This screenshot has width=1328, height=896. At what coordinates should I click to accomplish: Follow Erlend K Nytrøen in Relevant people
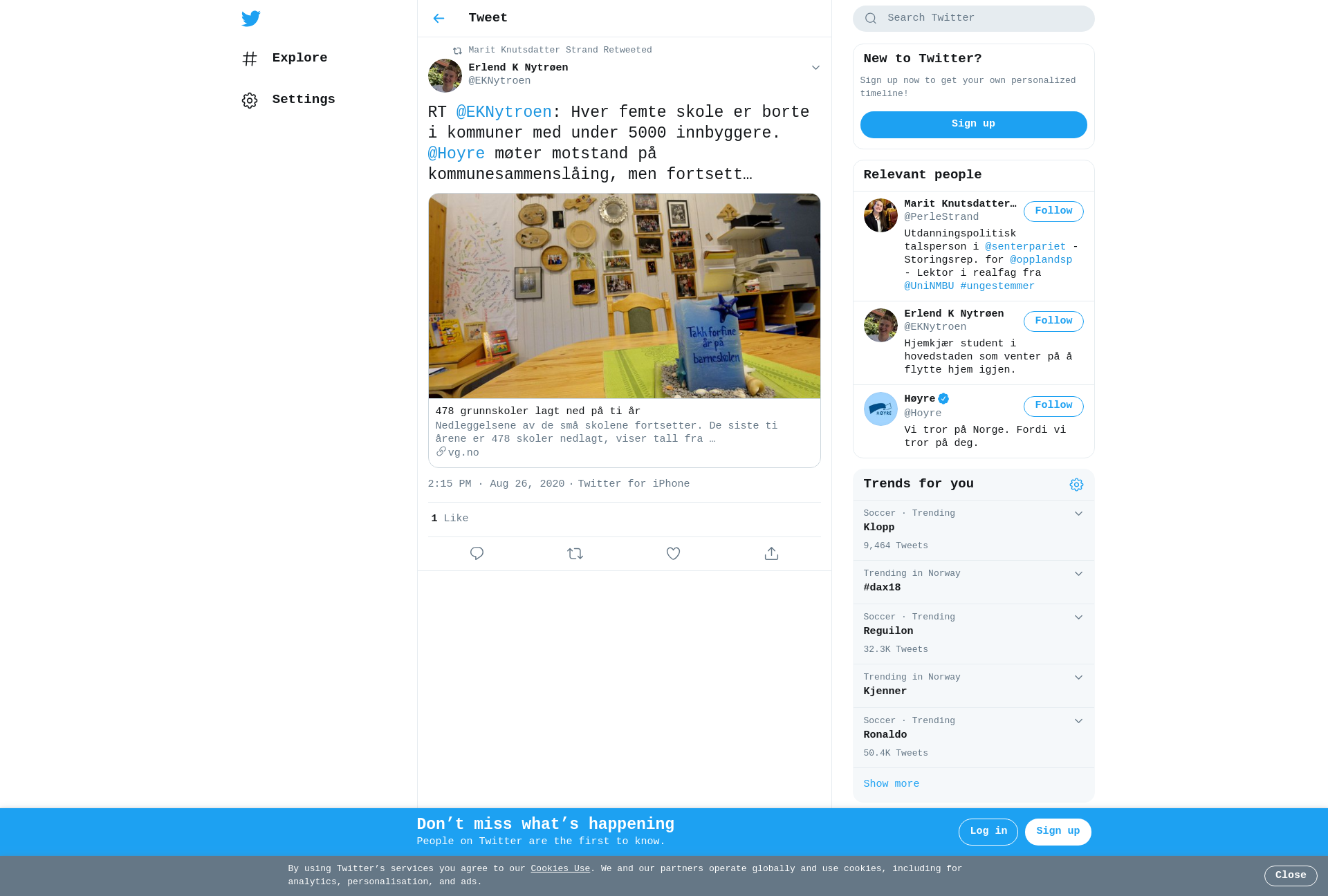[x=1053, y=321]
